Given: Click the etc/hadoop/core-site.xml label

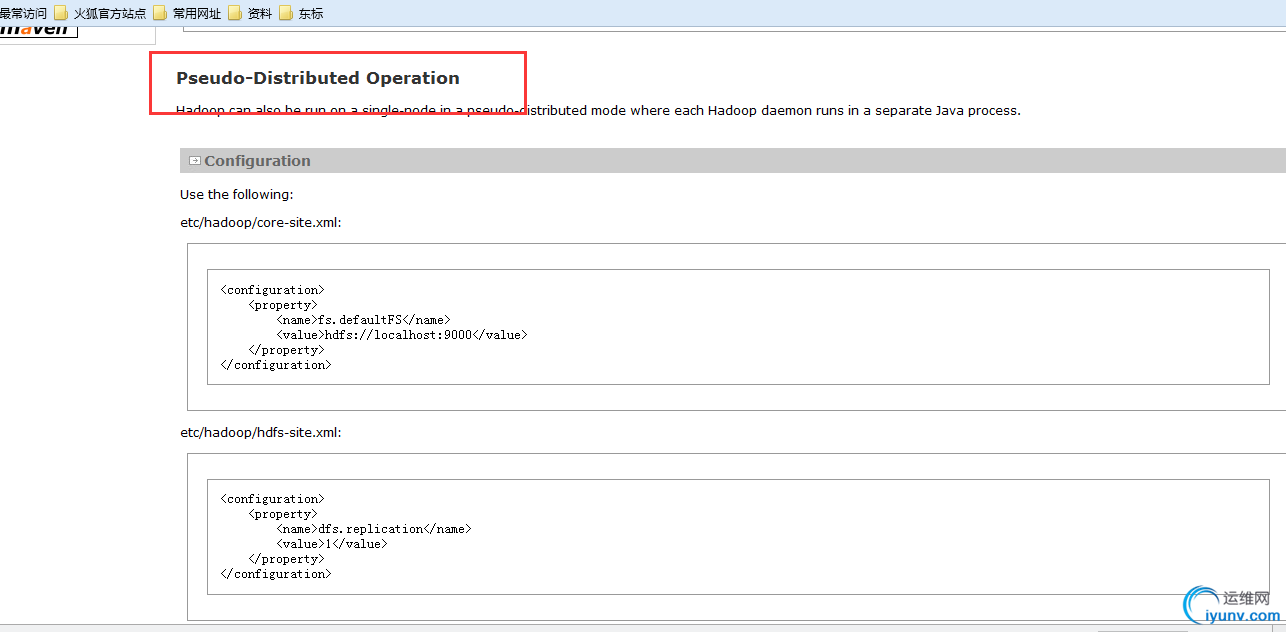Looking at the screenshot, I should (261, 222).
